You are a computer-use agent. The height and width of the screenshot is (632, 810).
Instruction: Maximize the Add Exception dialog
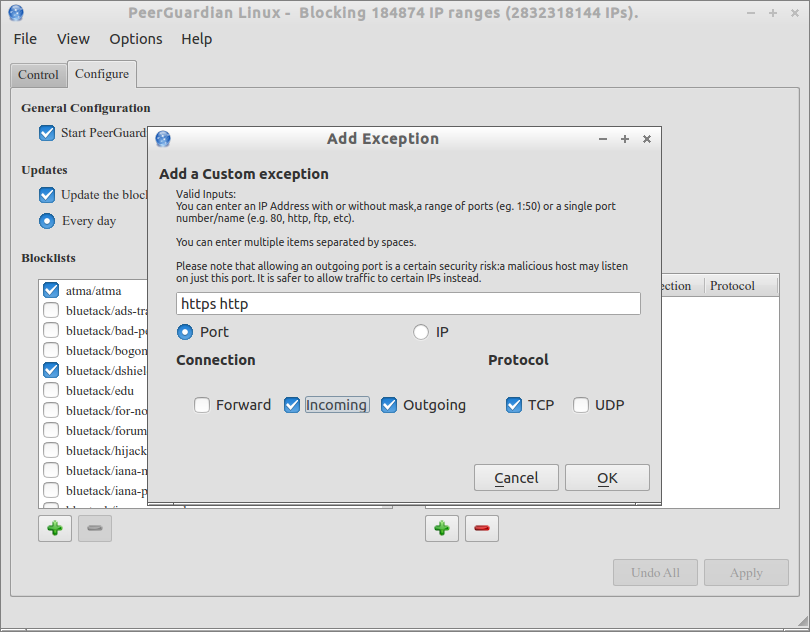coord(625,139)
